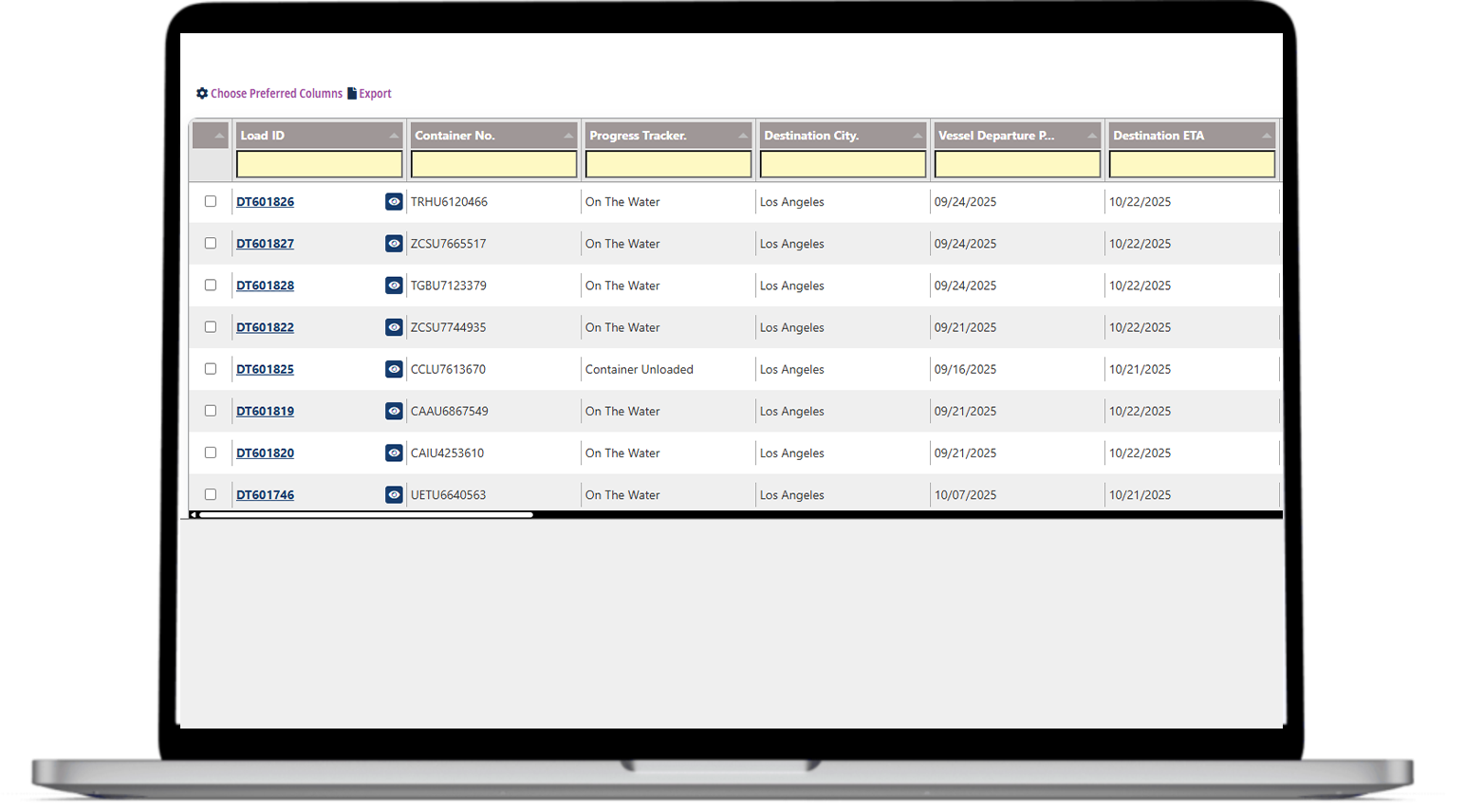The image size is (1465, 812).
Task: Open the eye icon beside DT601828
Action: (x=394, y=286)
